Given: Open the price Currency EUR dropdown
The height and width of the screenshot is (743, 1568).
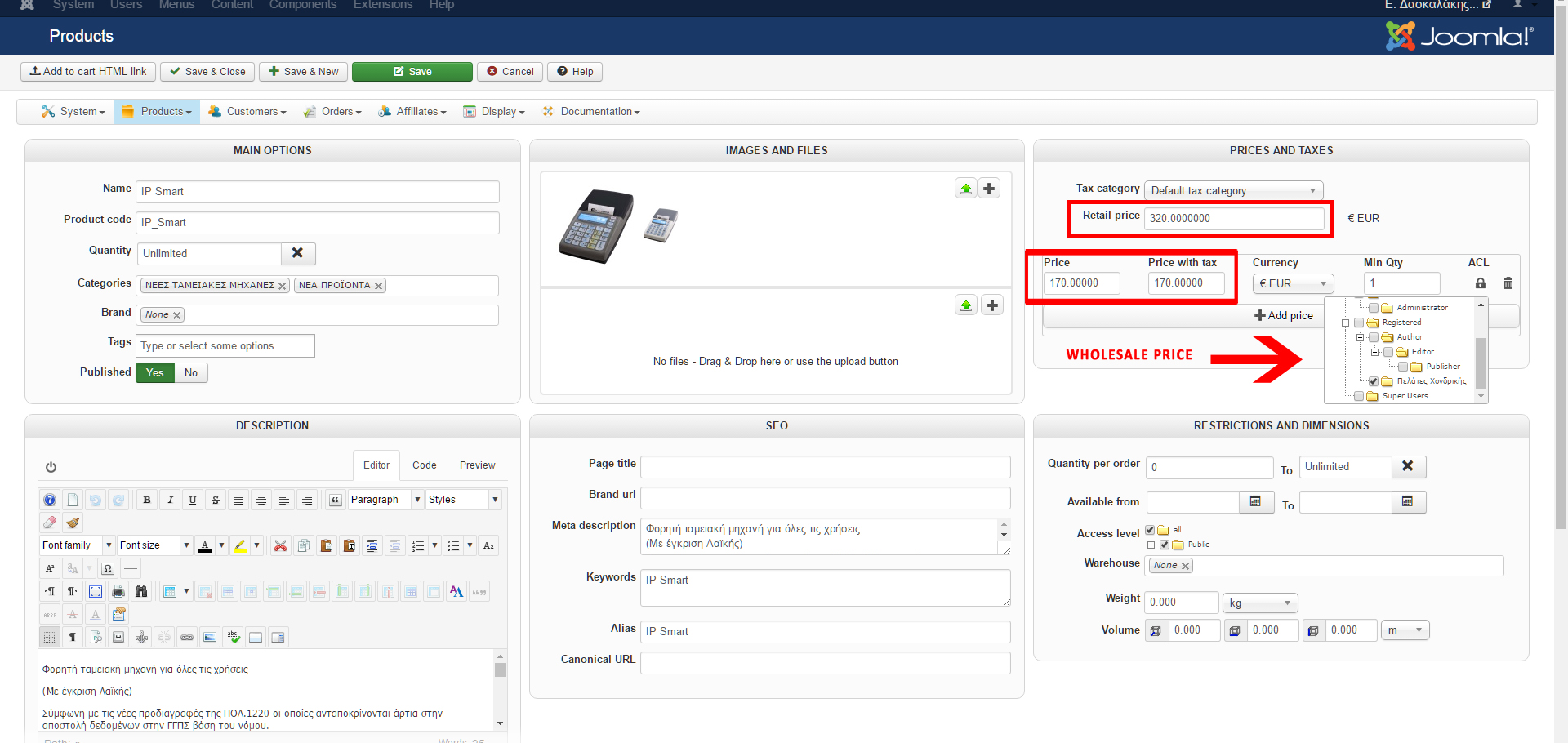Looking at the screenshot, I should pos(1294,283).
